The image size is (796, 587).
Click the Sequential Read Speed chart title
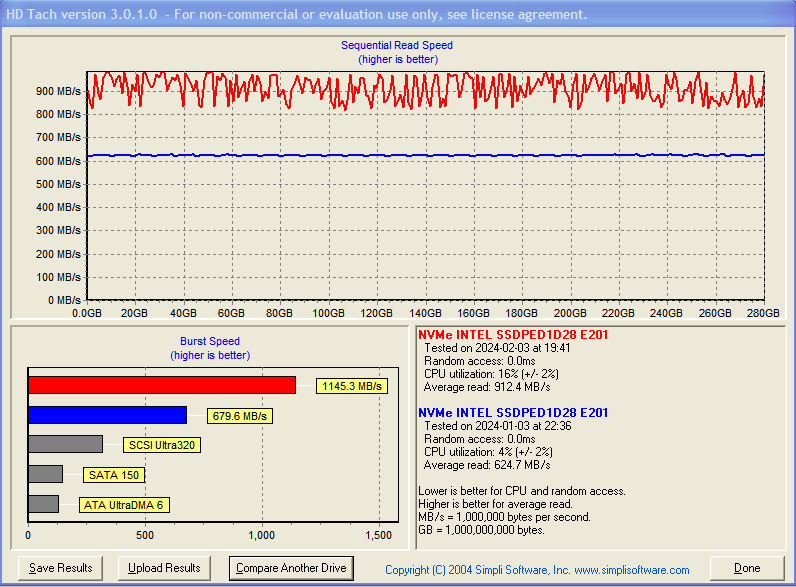click(397, 45)
